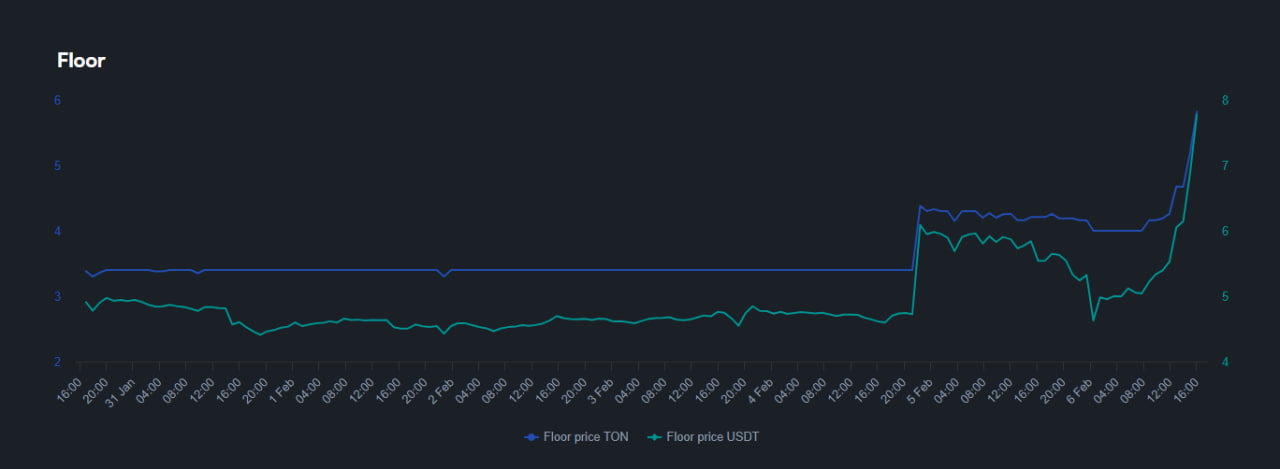The height and width of the screenshot is (469, 1280).
Task: Click the 2 Feb date label
Action: pos(442,387)
